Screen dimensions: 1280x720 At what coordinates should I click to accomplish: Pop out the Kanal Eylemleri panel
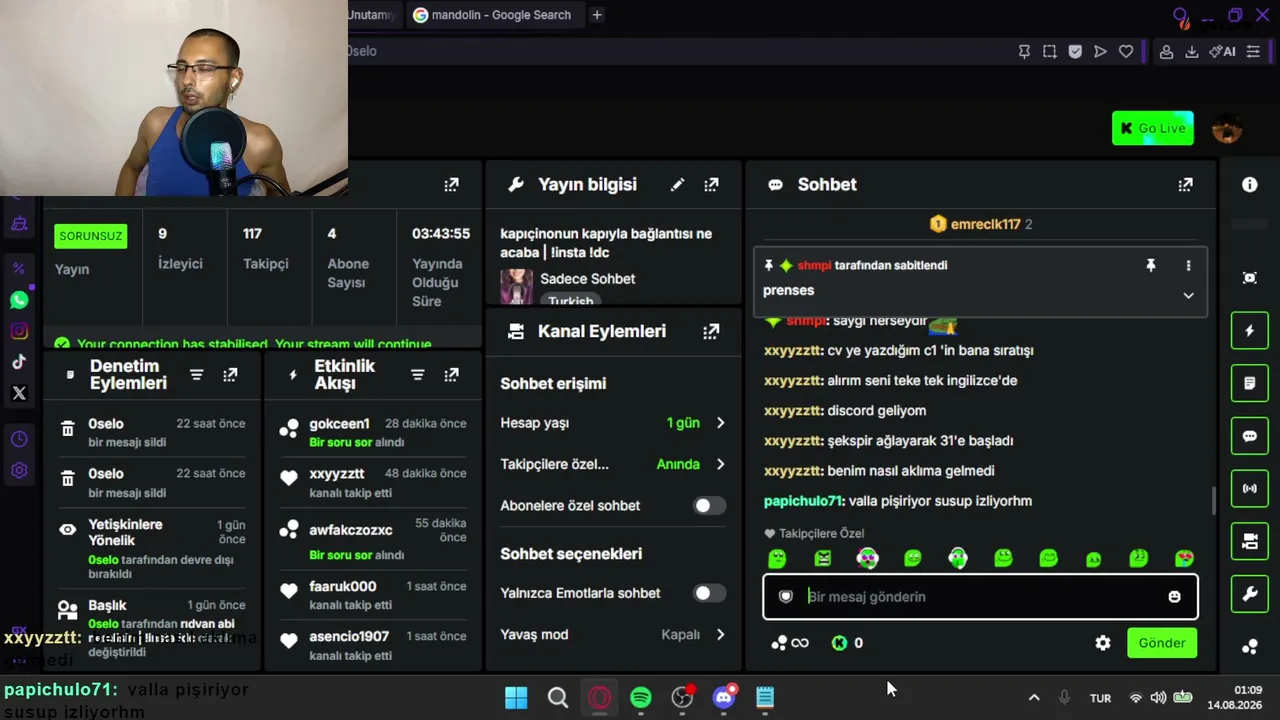711,331
